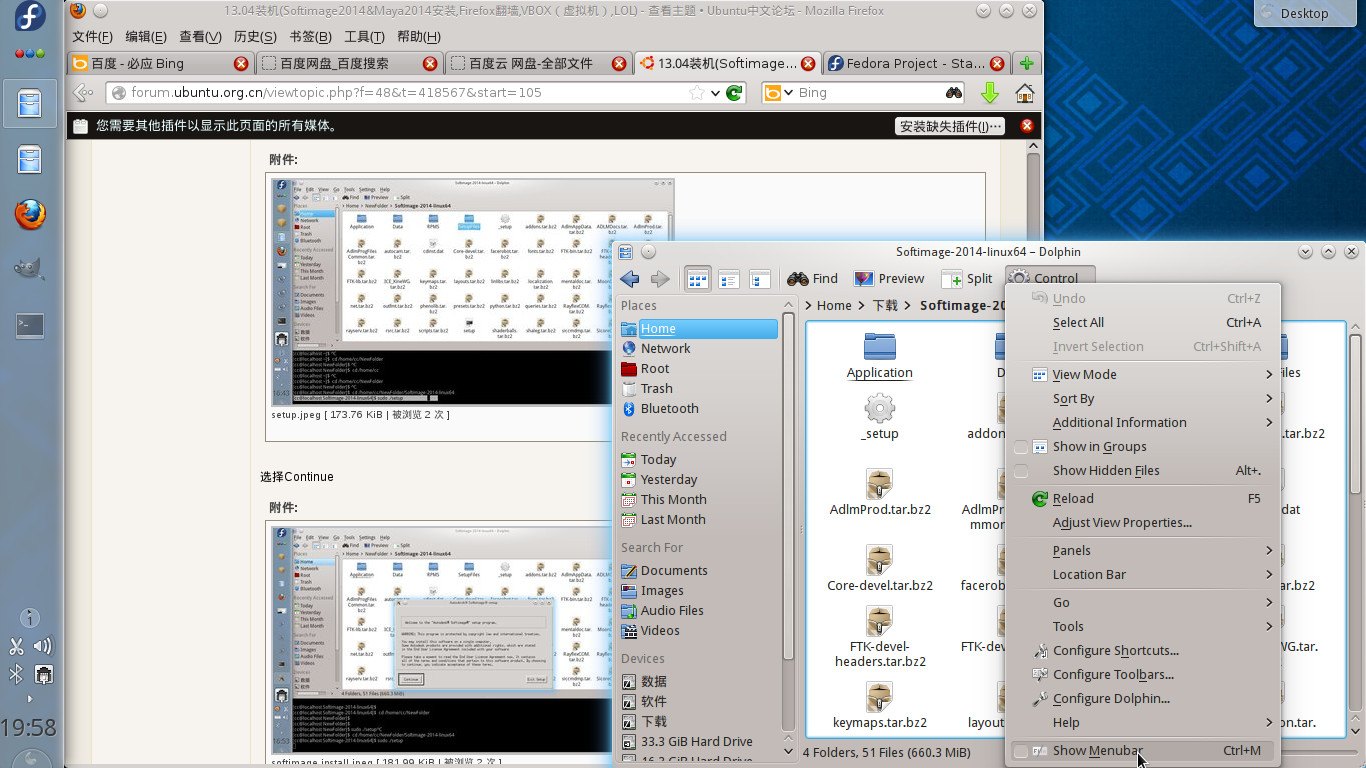The height and width of the screenshot is (768, 1366).
Task: Click 下载 in Dolphin breadcrumb
Action: [886, 306]
